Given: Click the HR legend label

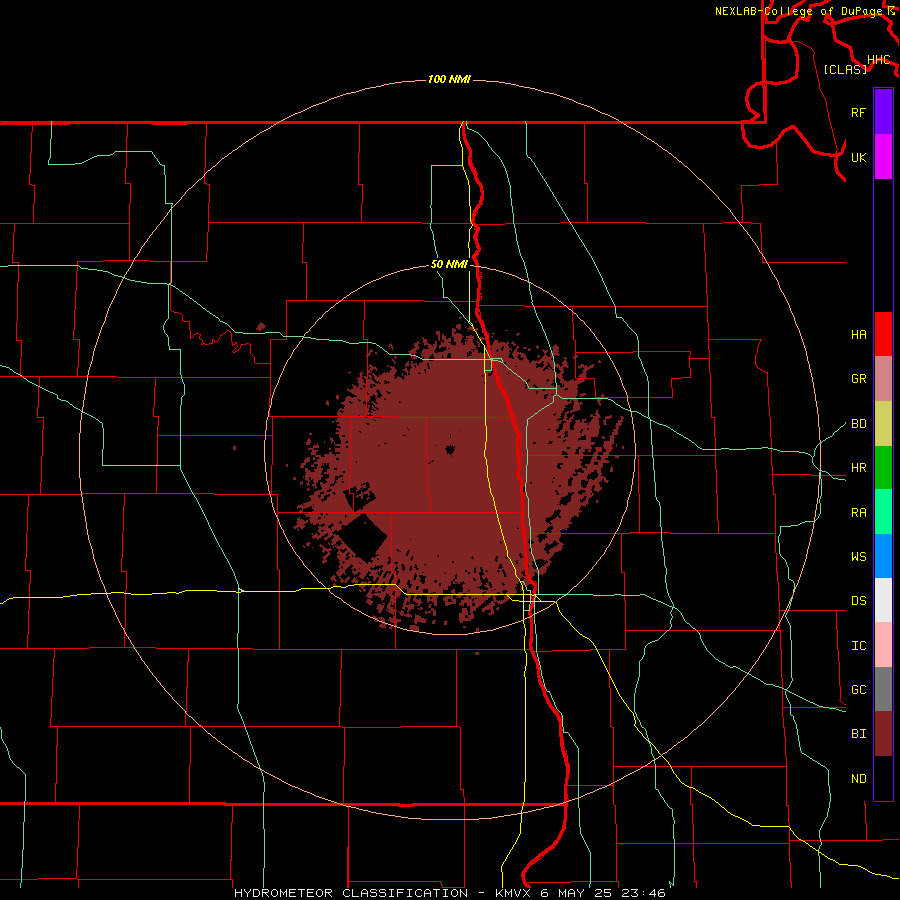Looking at the screenshot, I should pos(858,468).
